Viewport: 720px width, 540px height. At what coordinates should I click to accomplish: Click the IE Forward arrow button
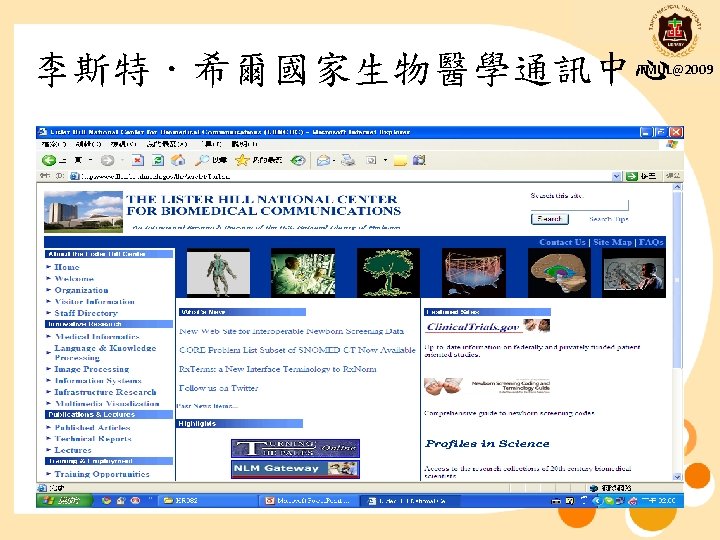pos(107,160)
